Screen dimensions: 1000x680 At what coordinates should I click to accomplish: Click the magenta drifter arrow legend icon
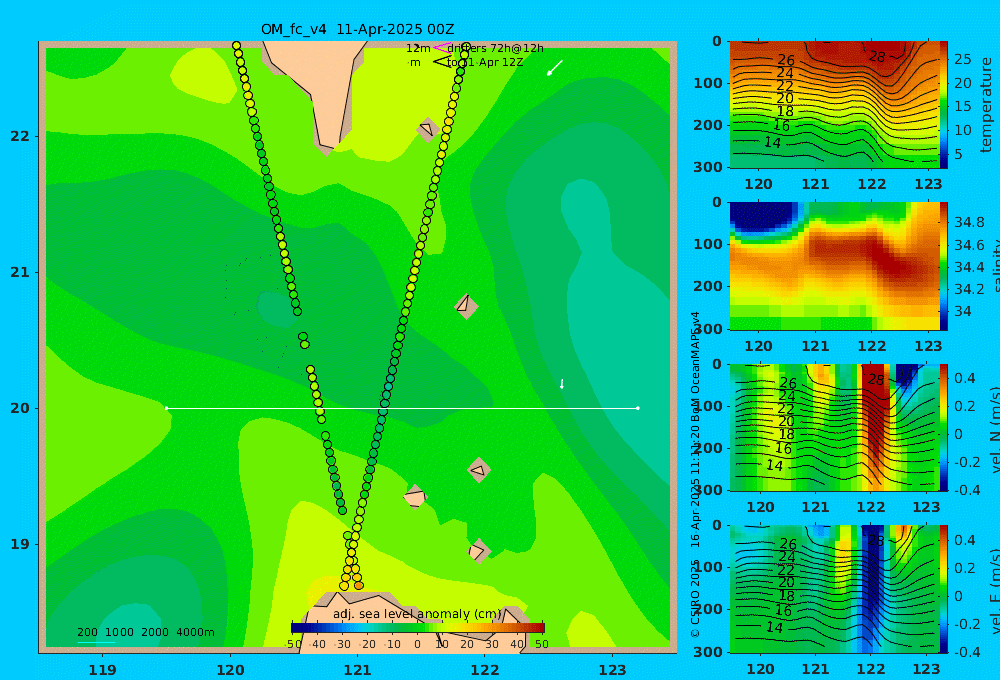pyautogui.click(x=441, y=48)
